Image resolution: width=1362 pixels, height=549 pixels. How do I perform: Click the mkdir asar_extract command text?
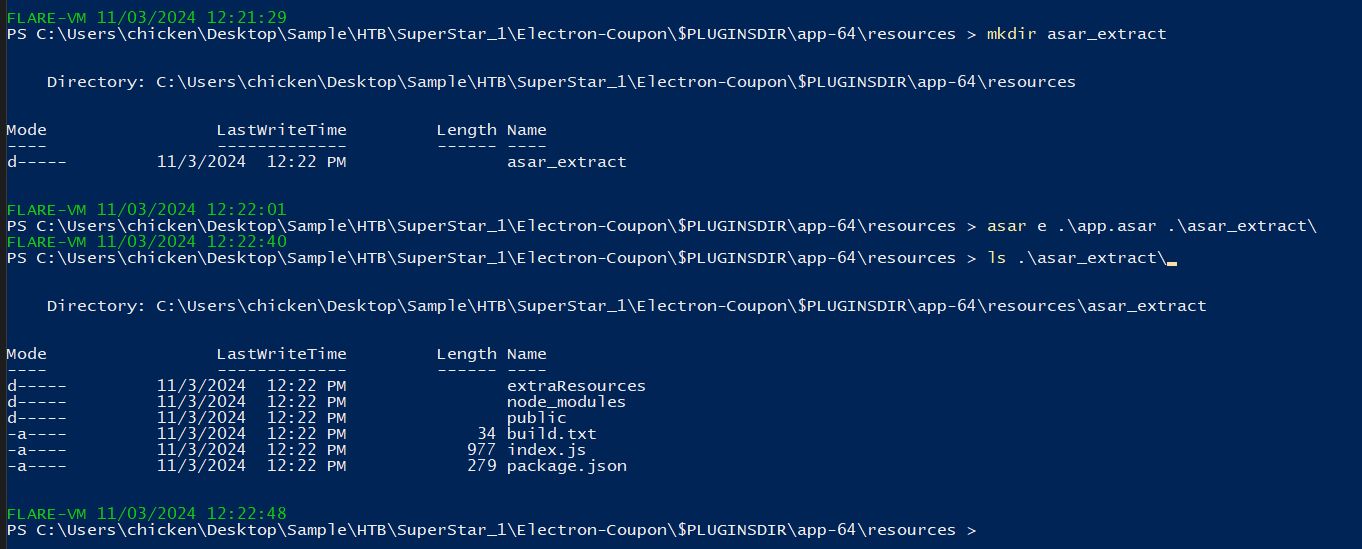(x=1076, y=34)
